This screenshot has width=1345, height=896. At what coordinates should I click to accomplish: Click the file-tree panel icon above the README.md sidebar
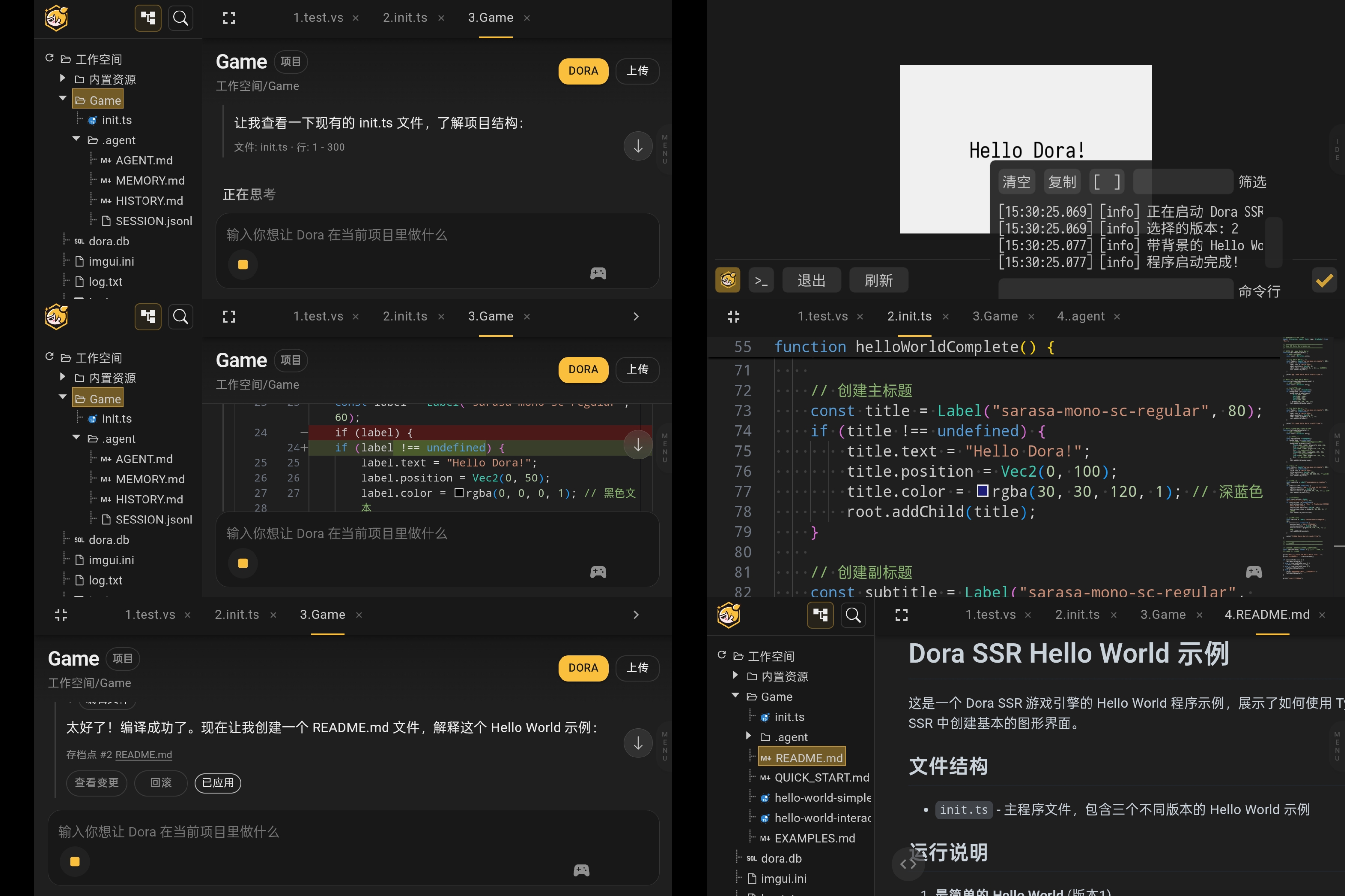tap(820, 615)
